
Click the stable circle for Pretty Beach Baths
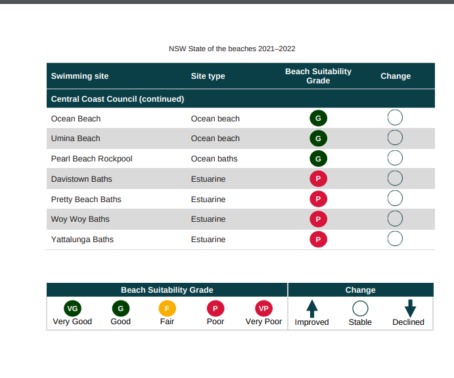click(395, 198)
